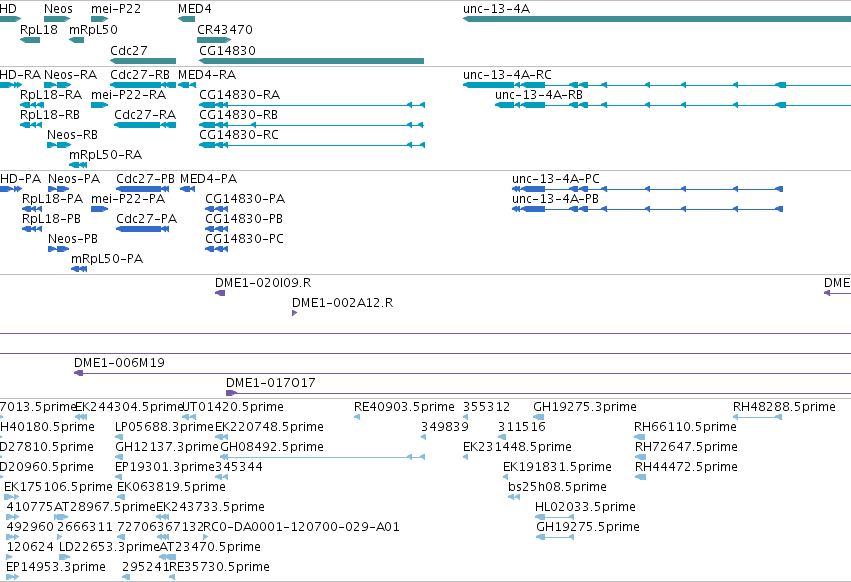Click EST RH44472.5prime label

coord(686,467)
